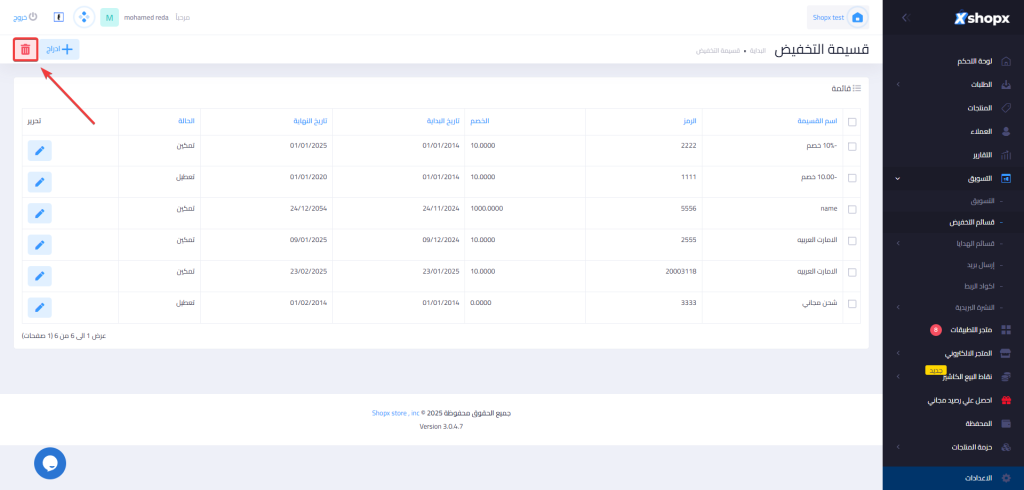This screenshot has width=1024, height=490.
Task: Edit the coupon with code 5556
Action: (x=39, y=213)
